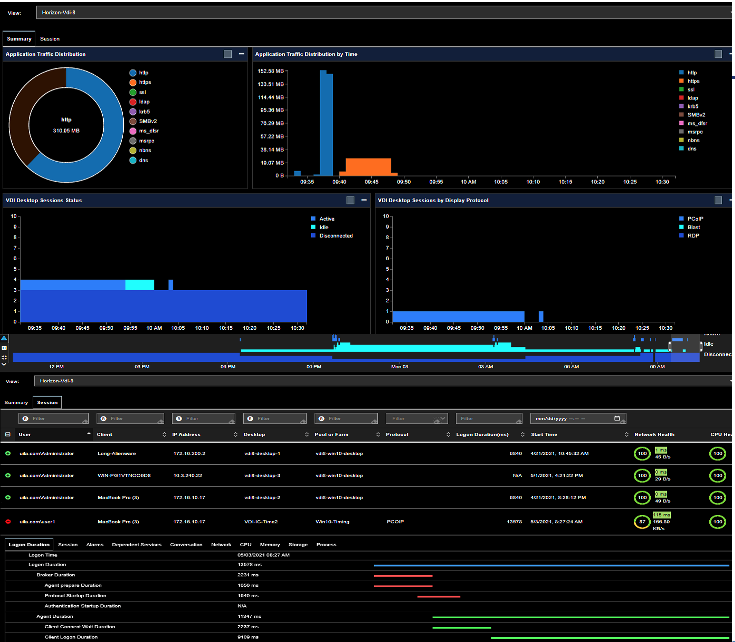The image size is (735, 642).
Task: Switch to the Session tab at top
Action: tap(50, 39)
